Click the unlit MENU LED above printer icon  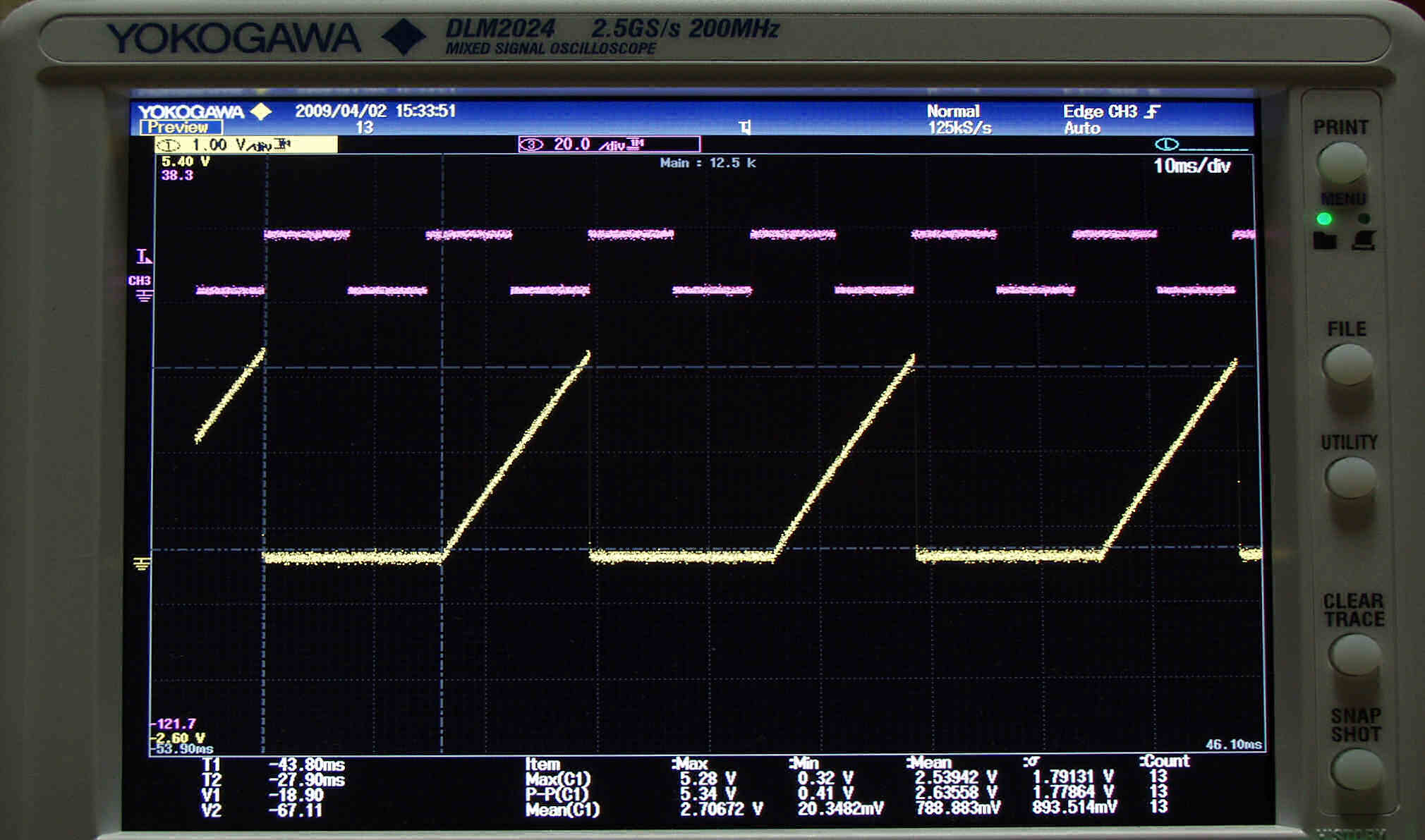click(1364, 219)
